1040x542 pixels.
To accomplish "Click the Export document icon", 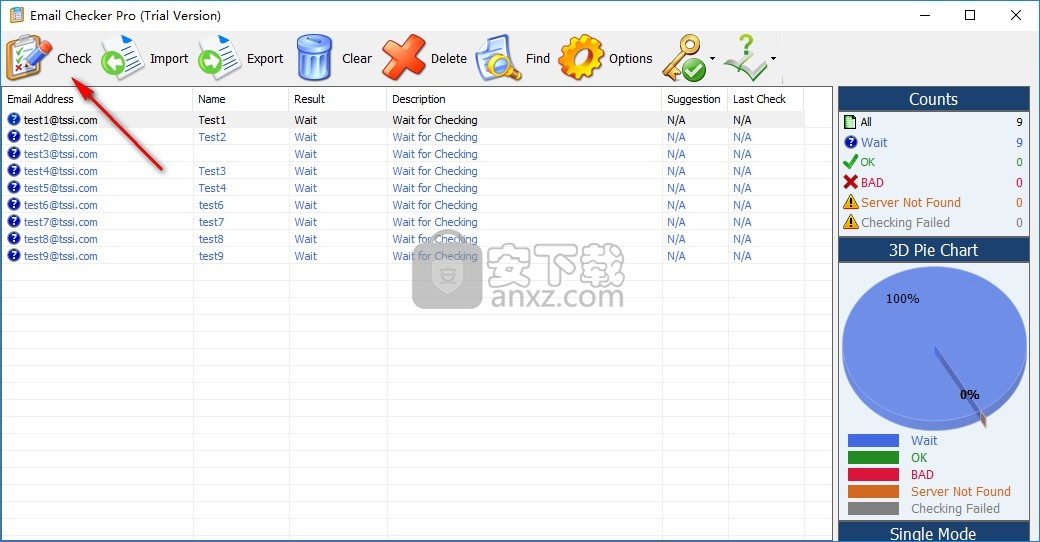I will [x=219, y=58].
